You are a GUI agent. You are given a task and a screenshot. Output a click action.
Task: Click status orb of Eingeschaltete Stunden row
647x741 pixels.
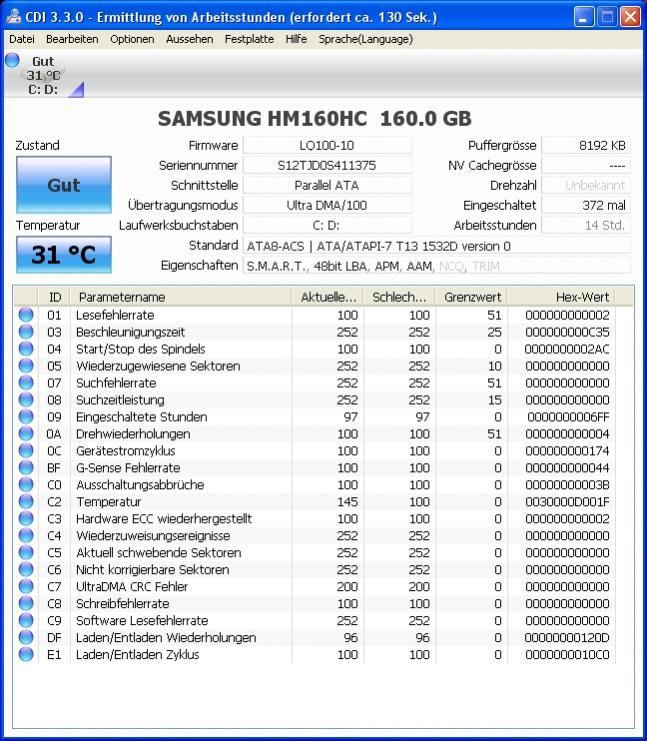tap(26, 417)
